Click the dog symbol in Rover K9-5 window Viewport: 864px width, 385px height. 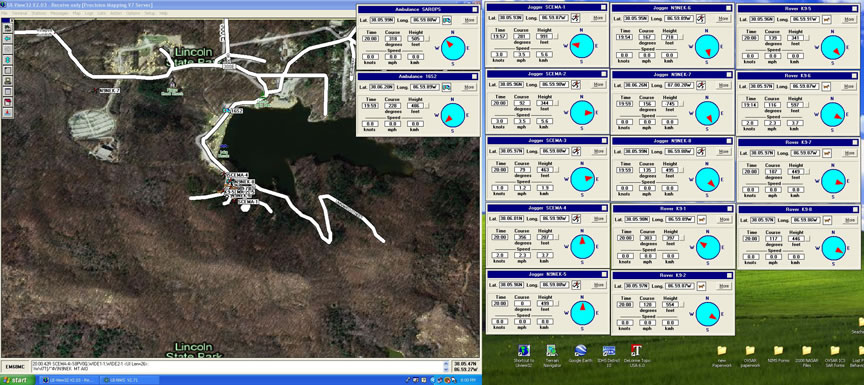[826, 20]
